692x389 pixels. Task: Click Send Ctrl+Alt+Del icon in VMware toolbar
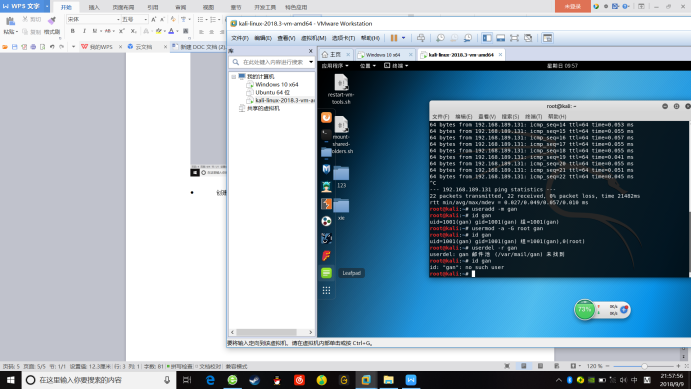[421, 38]
